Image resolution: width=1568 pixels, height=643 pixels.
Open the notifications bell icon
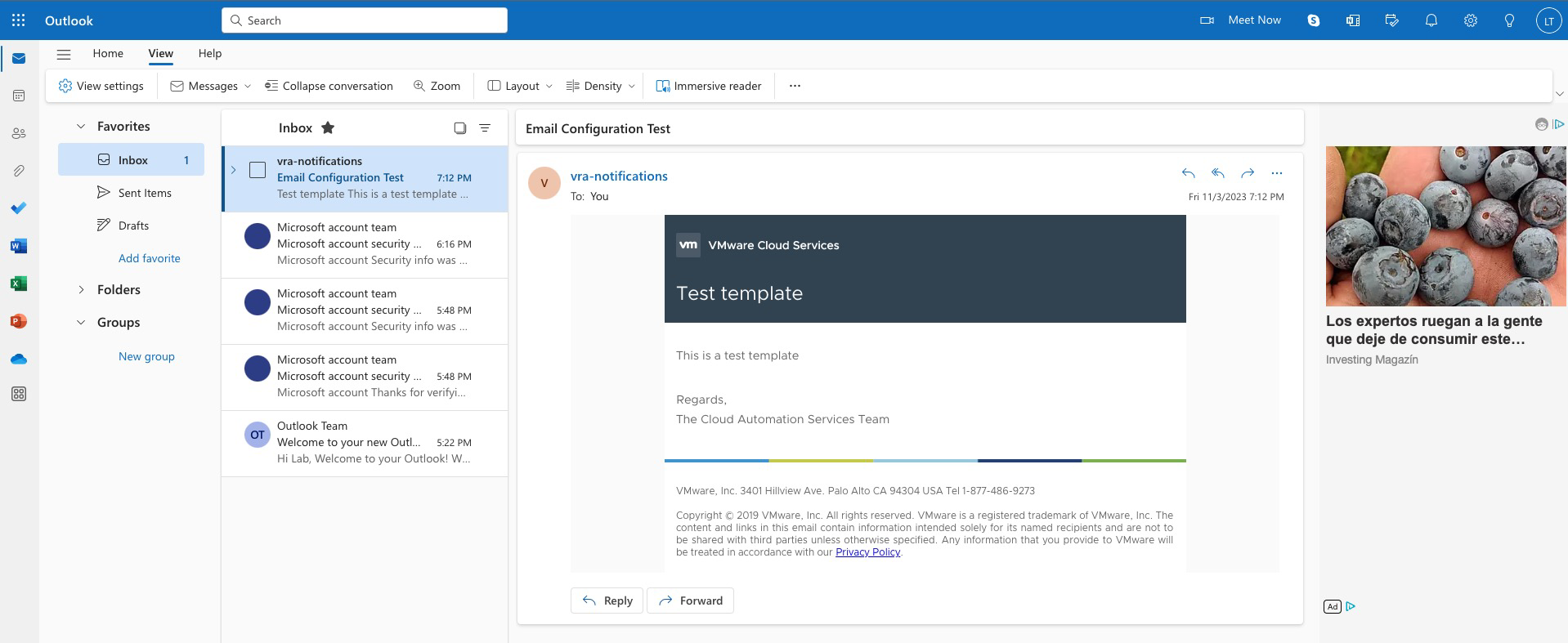1431,20
